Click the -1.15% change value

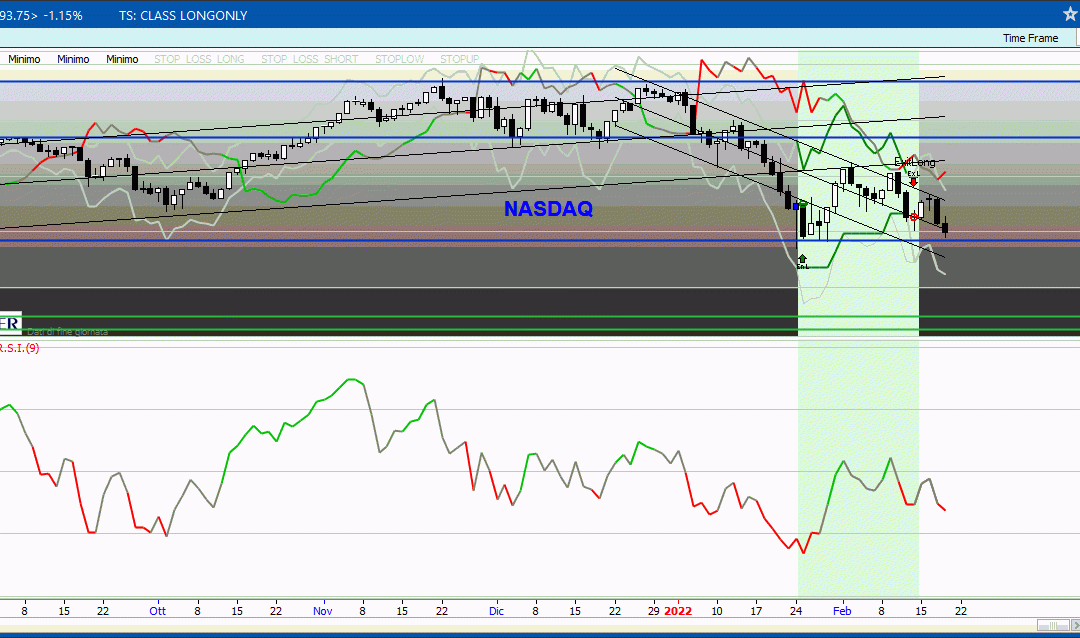[x=63, y=15]
